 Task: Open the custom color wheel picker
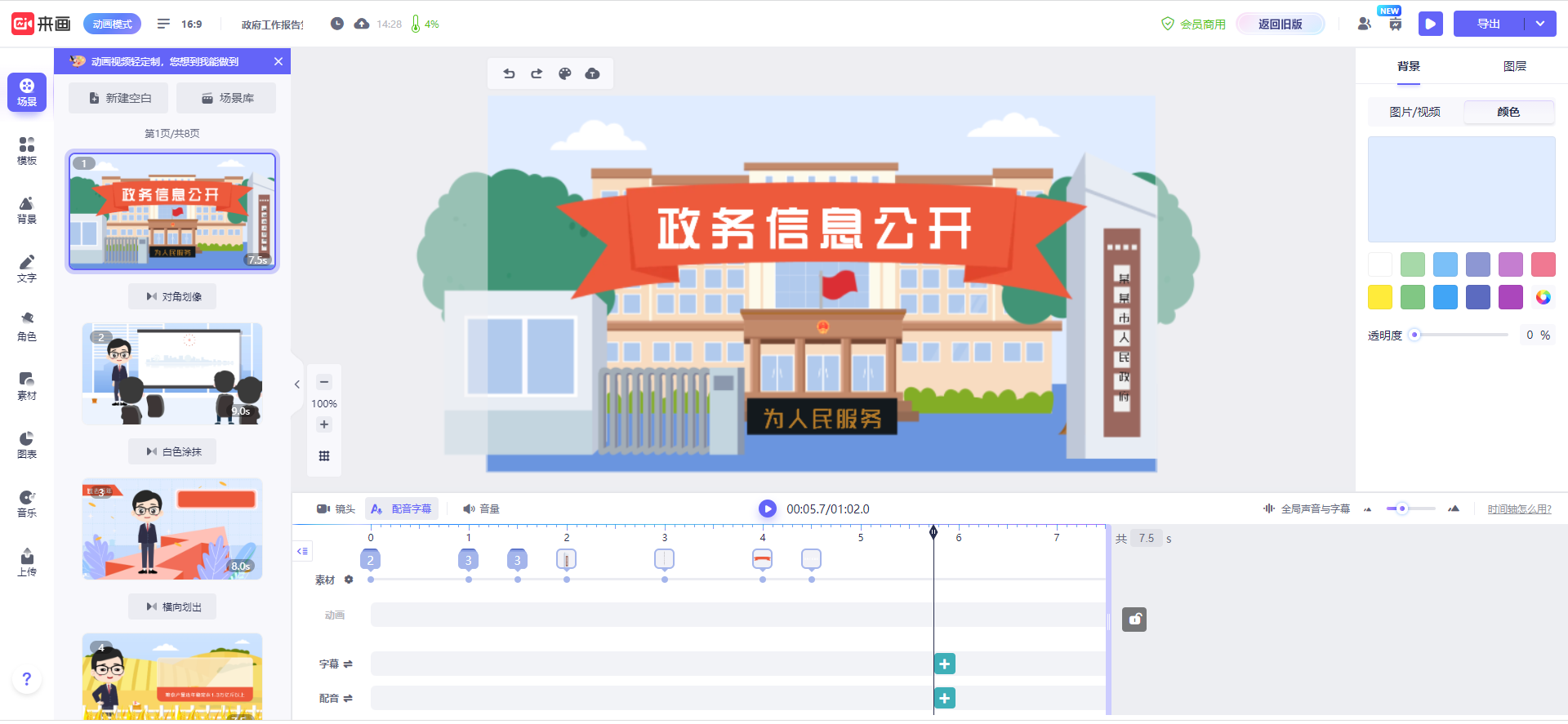[1543, 297]
